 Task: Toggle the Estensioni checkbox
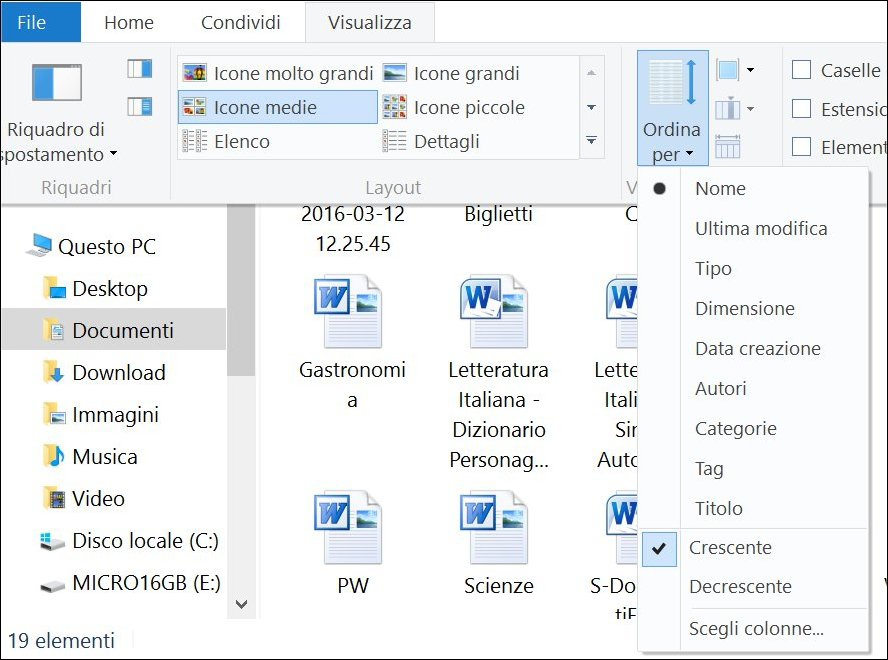click(801, 109)
